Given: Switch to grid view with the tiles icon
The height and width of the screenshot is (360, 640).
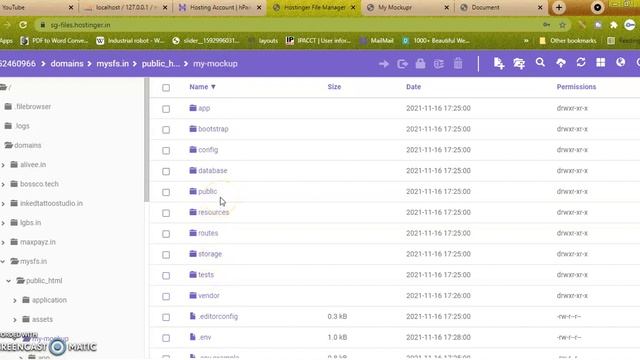Looking at the screenshot, I should pyautogui.click(x=600, y=62).
